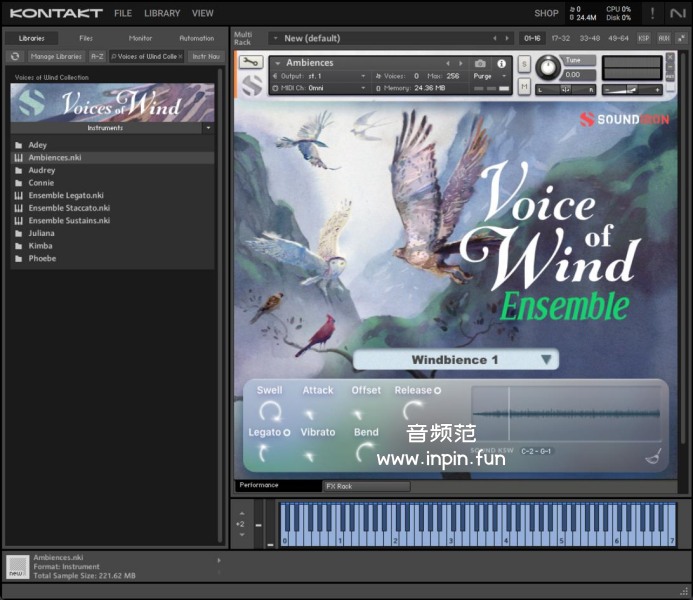Click the exclamation warning icon in the header

pyautogui.click(x=652, y=13)
